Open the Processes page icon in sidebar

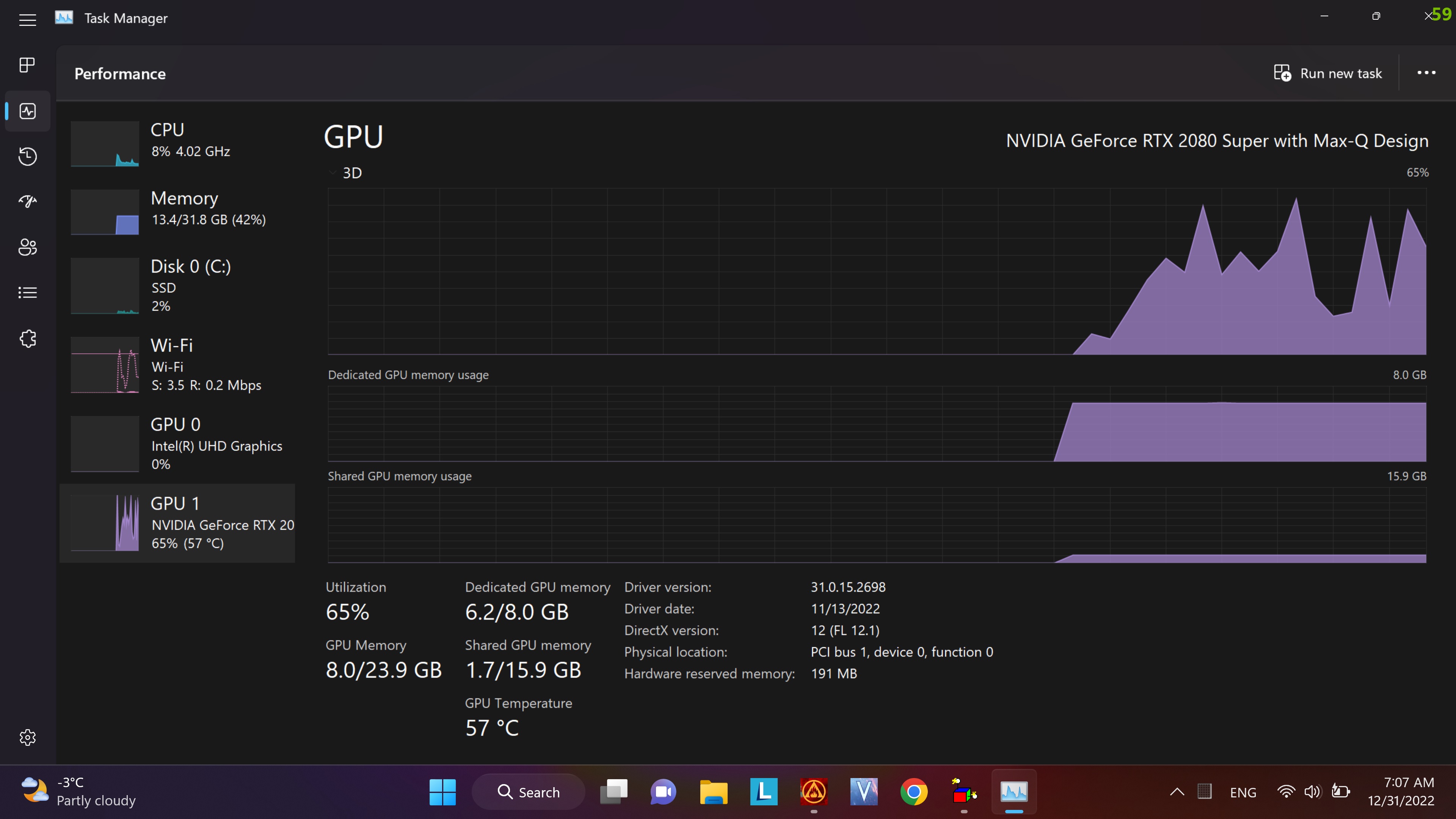click(27, 65)
